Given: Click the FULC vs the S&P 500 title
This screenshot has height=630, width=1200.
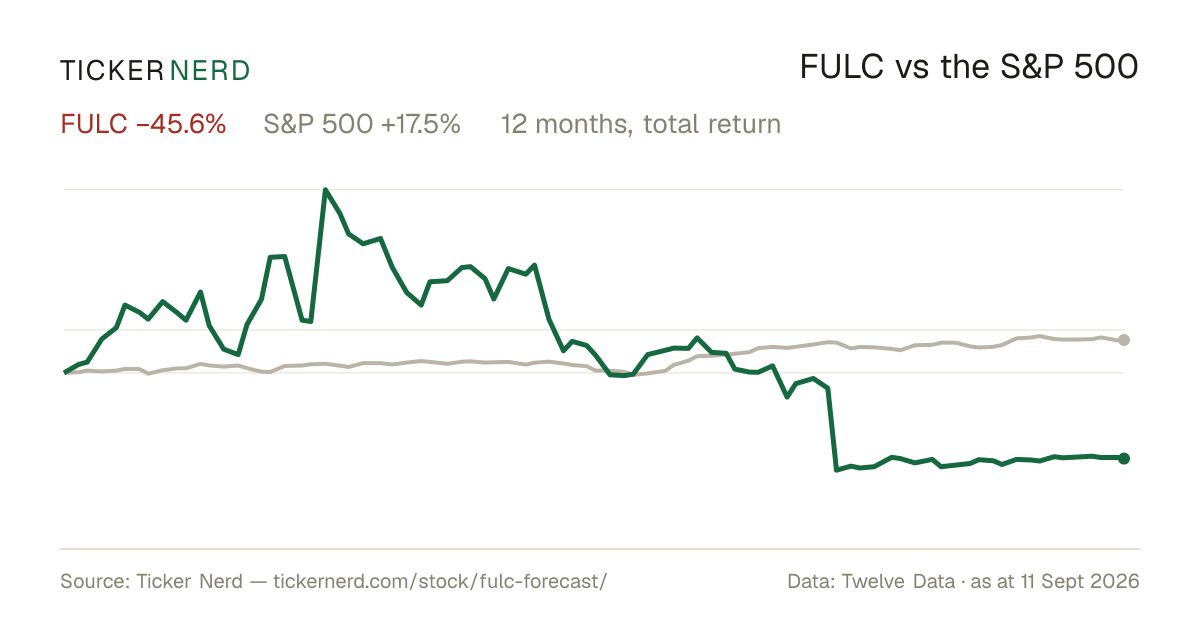Looking at the screenshot, I should click(969, 67).
